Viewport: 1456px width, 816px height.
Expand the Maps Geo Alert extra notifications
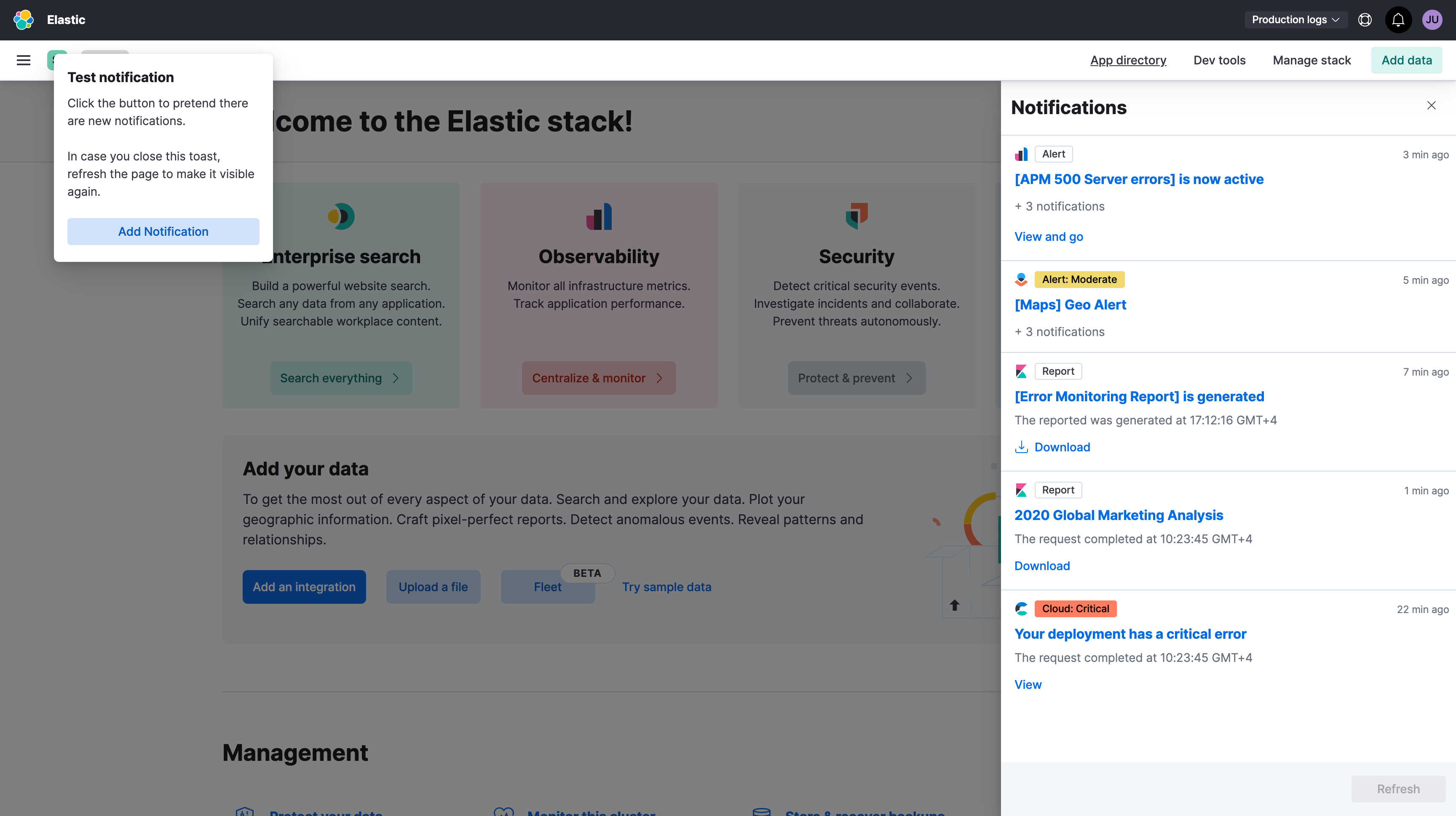(1059, 331)
